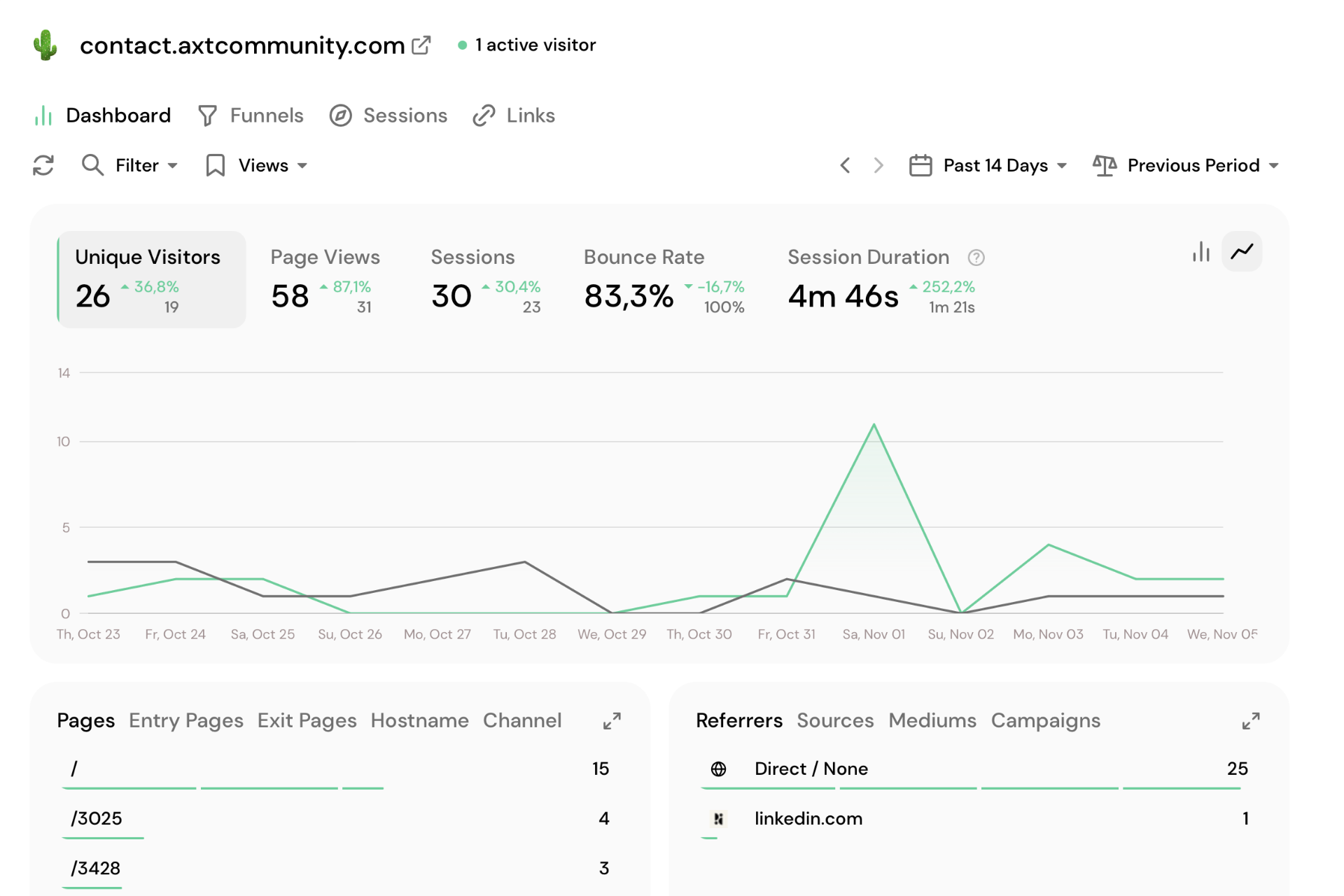Expand the Pages panel with the diagonal arrow
The width and height of the screenshot is (1344, 896).
pos(612,720)
